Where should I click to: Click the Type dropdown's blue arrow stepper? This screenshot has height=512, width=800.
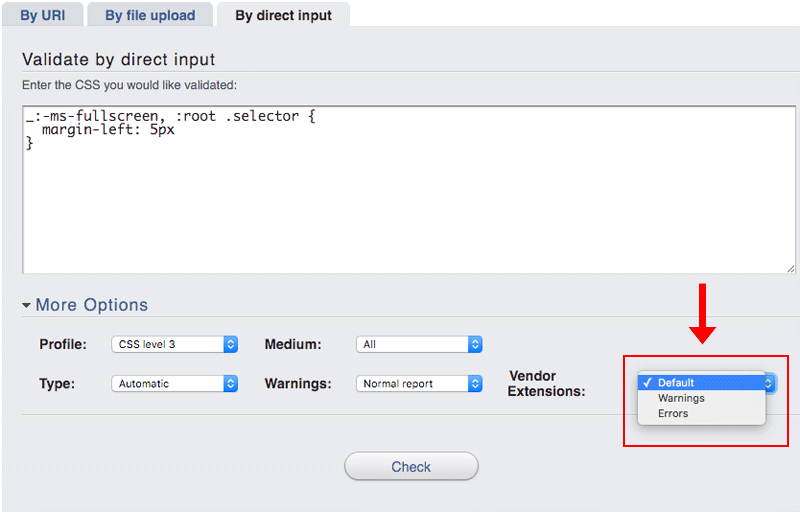pyautogui.click(x=231, y=383)
